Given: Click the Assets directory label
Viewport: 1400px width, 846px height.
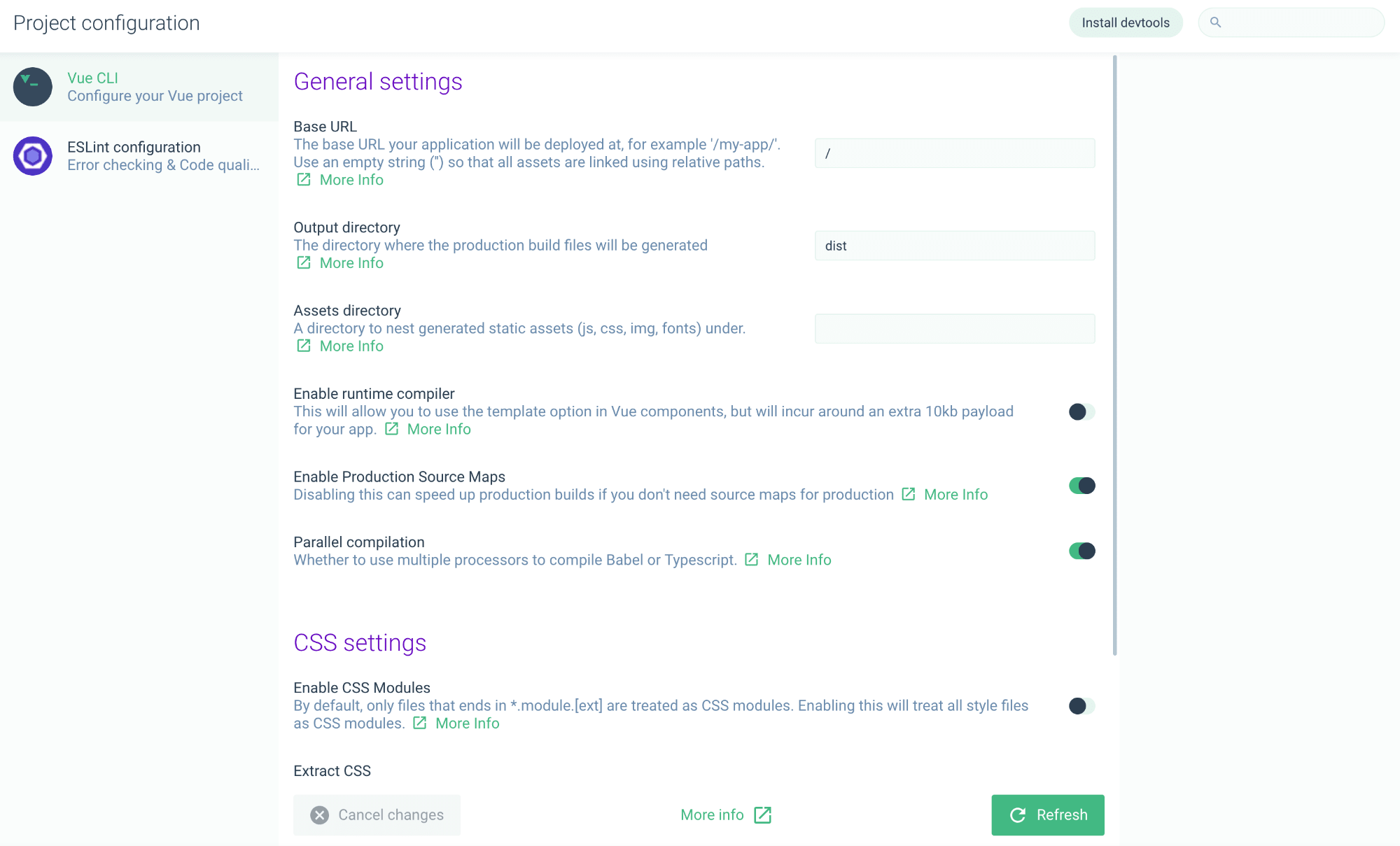Looking at the screenshot, I should [x=347, y=311].
